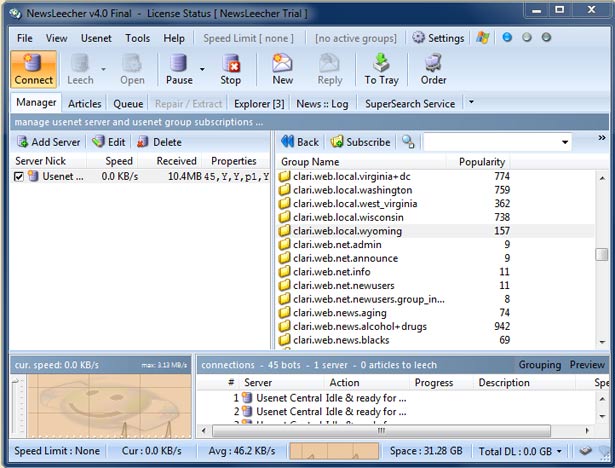The height and width of the screenshot is (468, 615).
Task: Compose a New article
Action: (282, 63)
